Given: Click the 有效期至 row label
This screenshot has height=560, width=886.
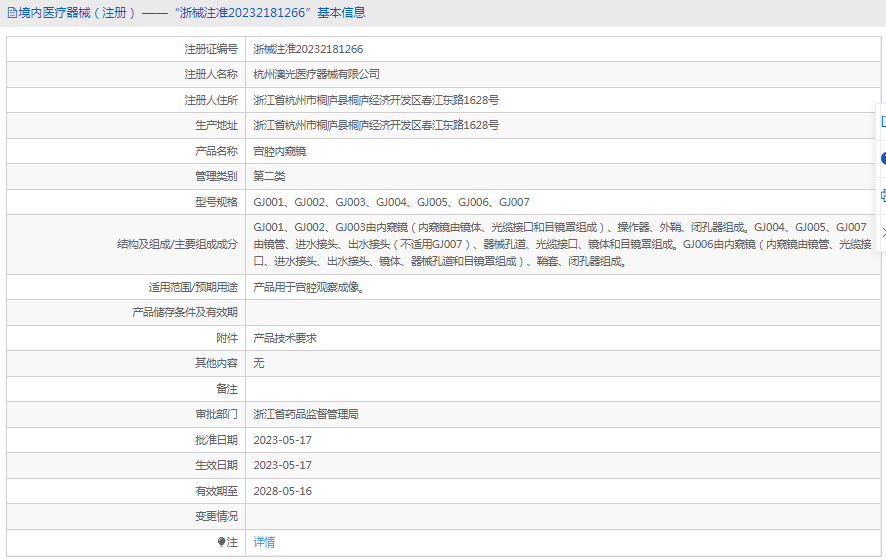Looking at the screenshot, I should pyautogui.click(x=216, y=491).
